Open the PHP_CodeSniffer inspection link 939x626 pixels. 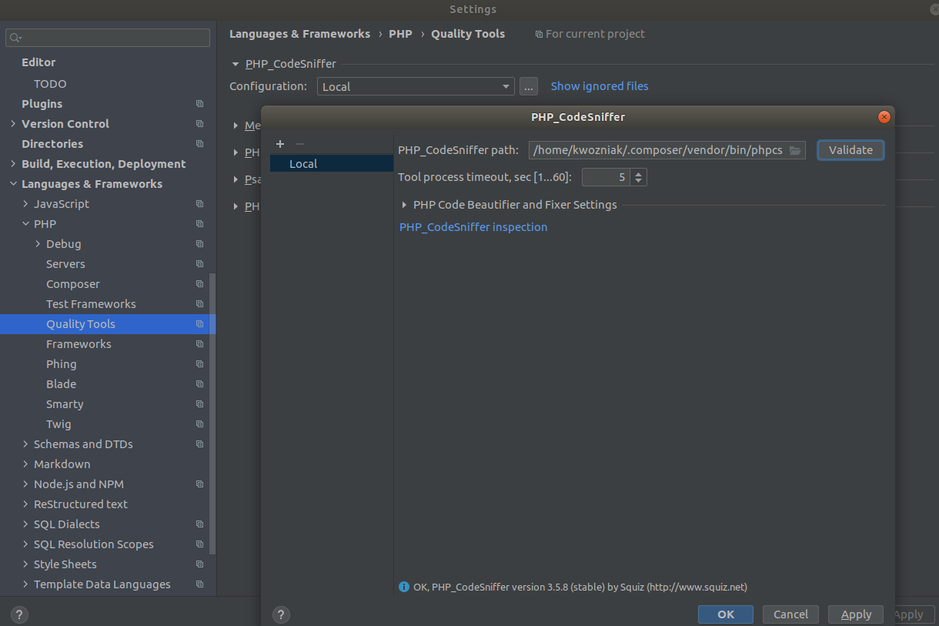click(x=472, y=227)
